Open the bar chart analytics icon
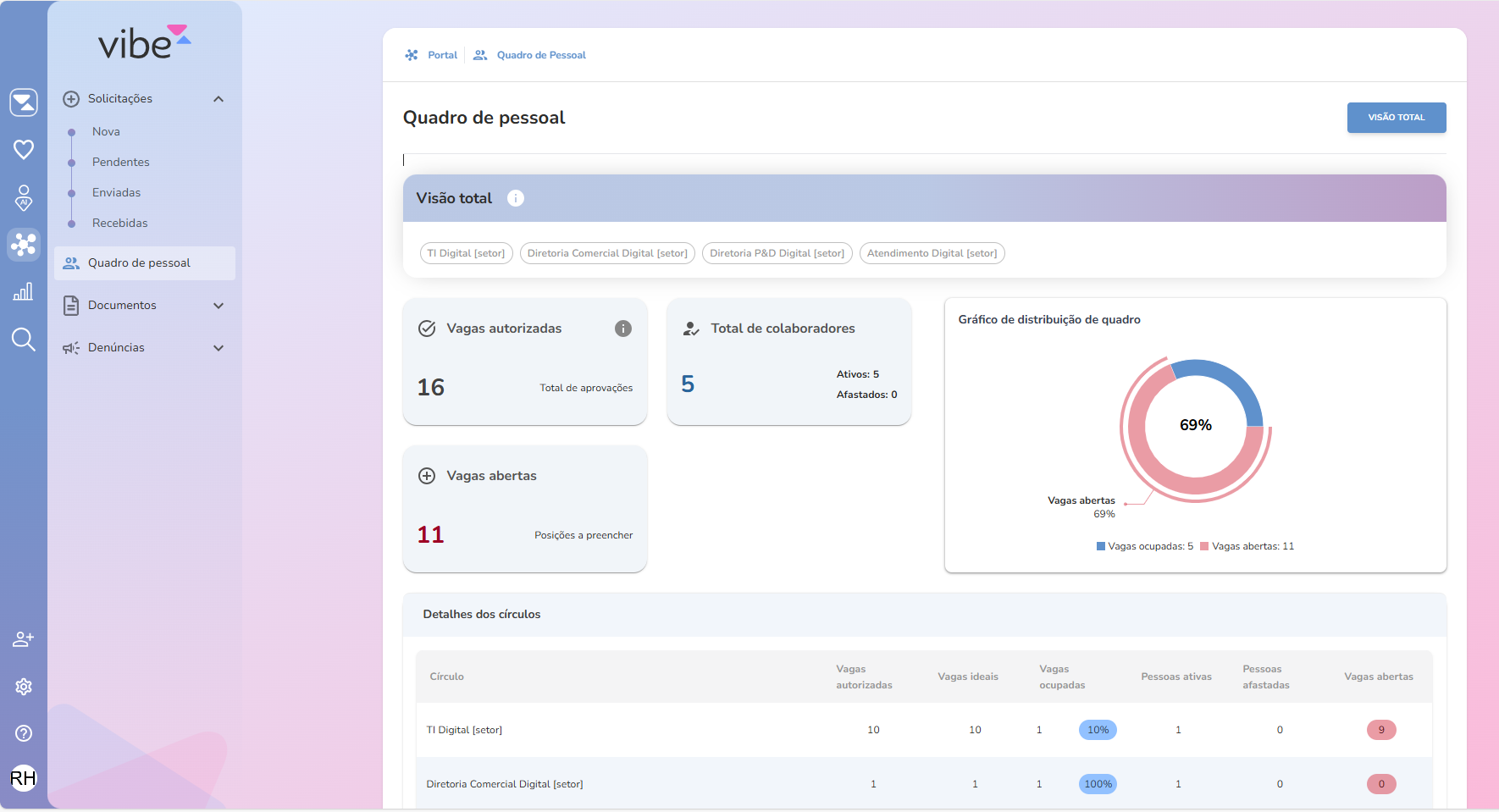Screen dimensions: 1499x812 (x=24, y=292)
